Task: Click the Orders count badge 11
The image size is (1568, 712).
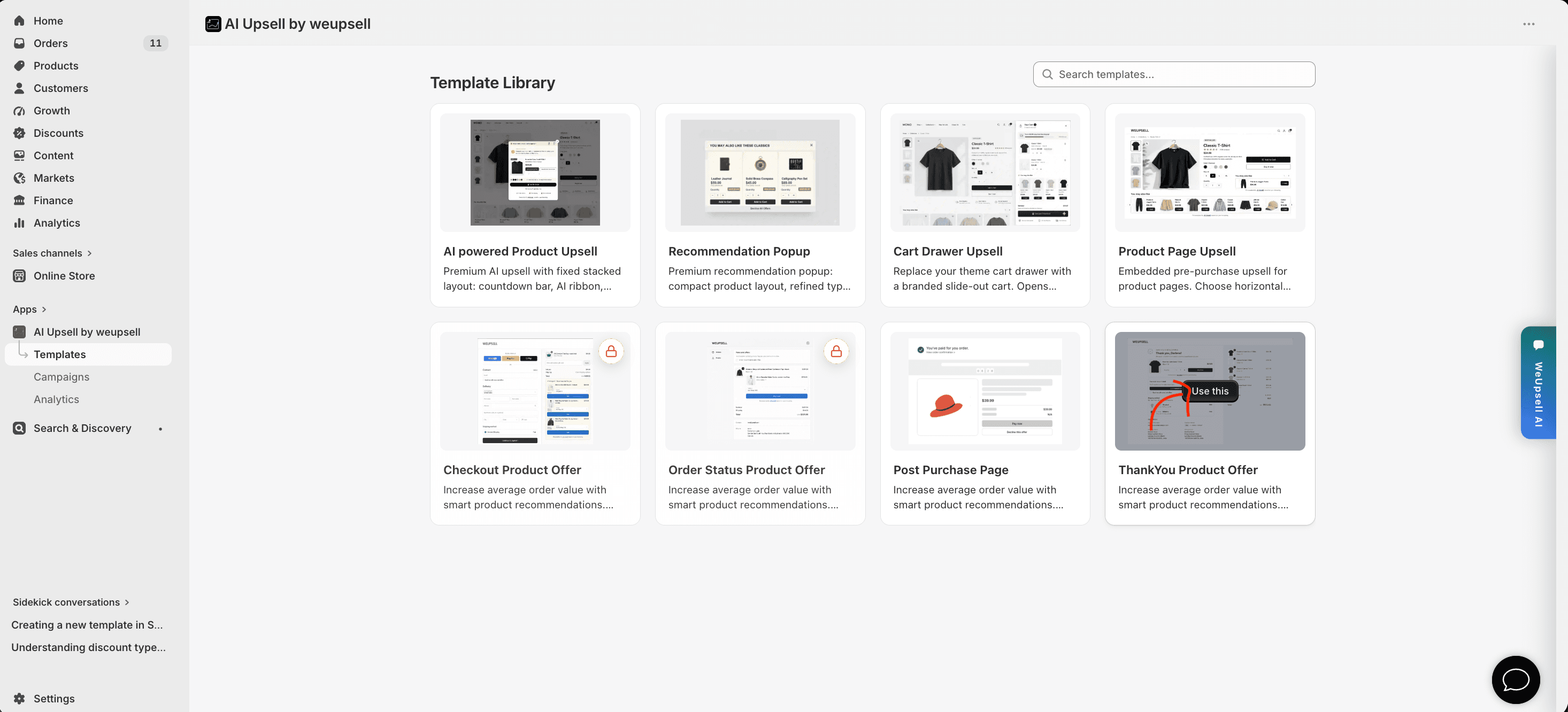Action: (x=156, y=43)
